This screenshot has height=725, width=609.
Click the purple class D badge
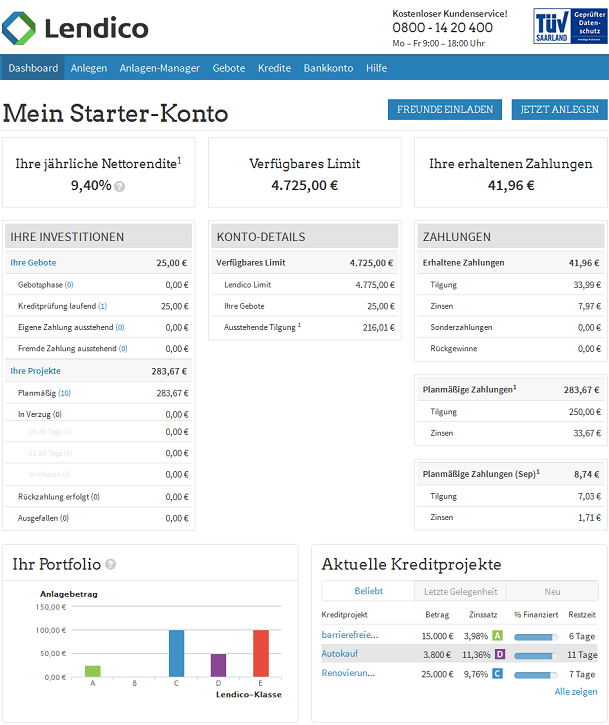(x=500, y=654)
